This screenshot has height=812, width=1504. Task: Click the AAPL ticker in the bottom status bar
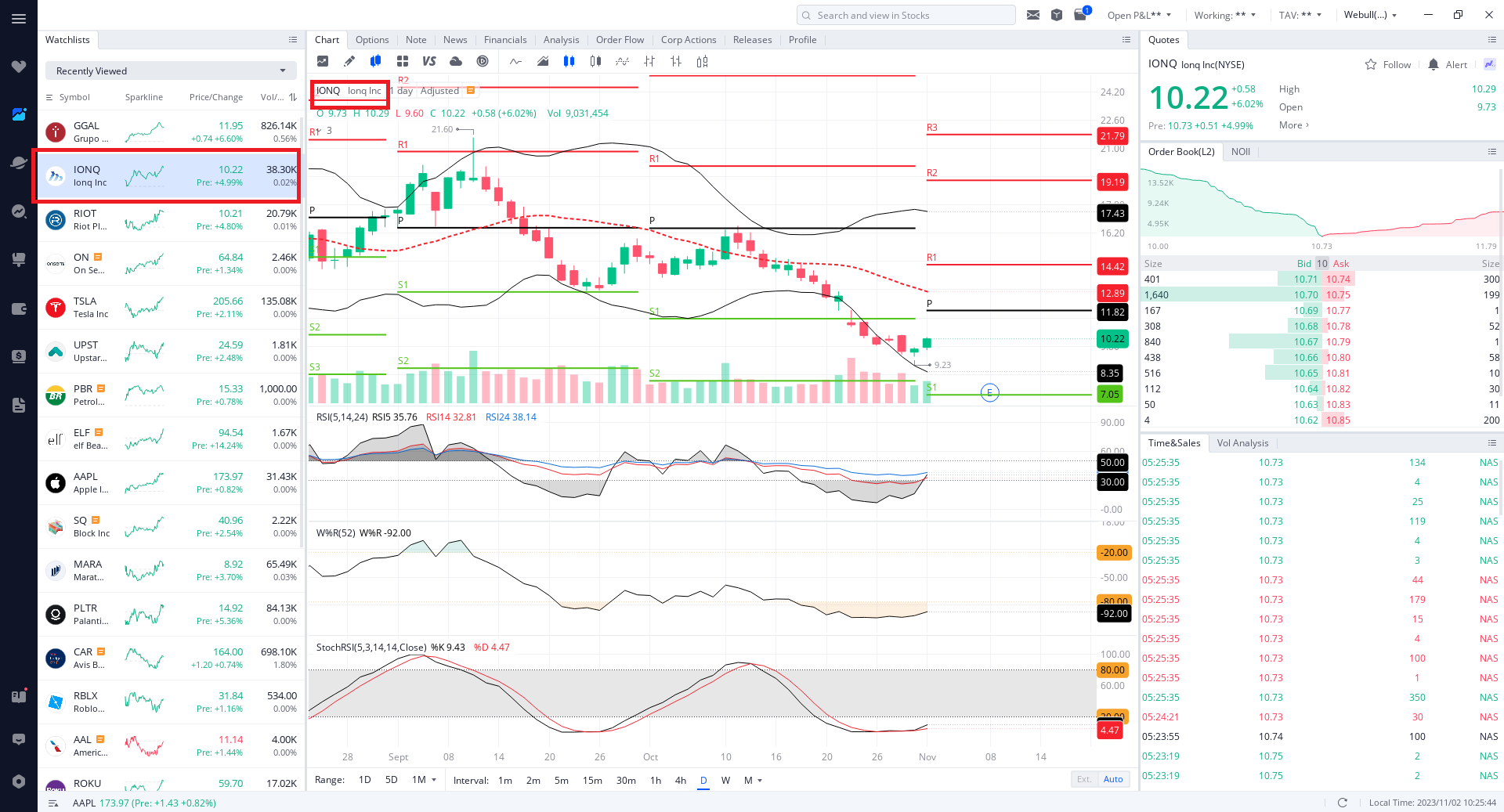[x=84, y=803]
